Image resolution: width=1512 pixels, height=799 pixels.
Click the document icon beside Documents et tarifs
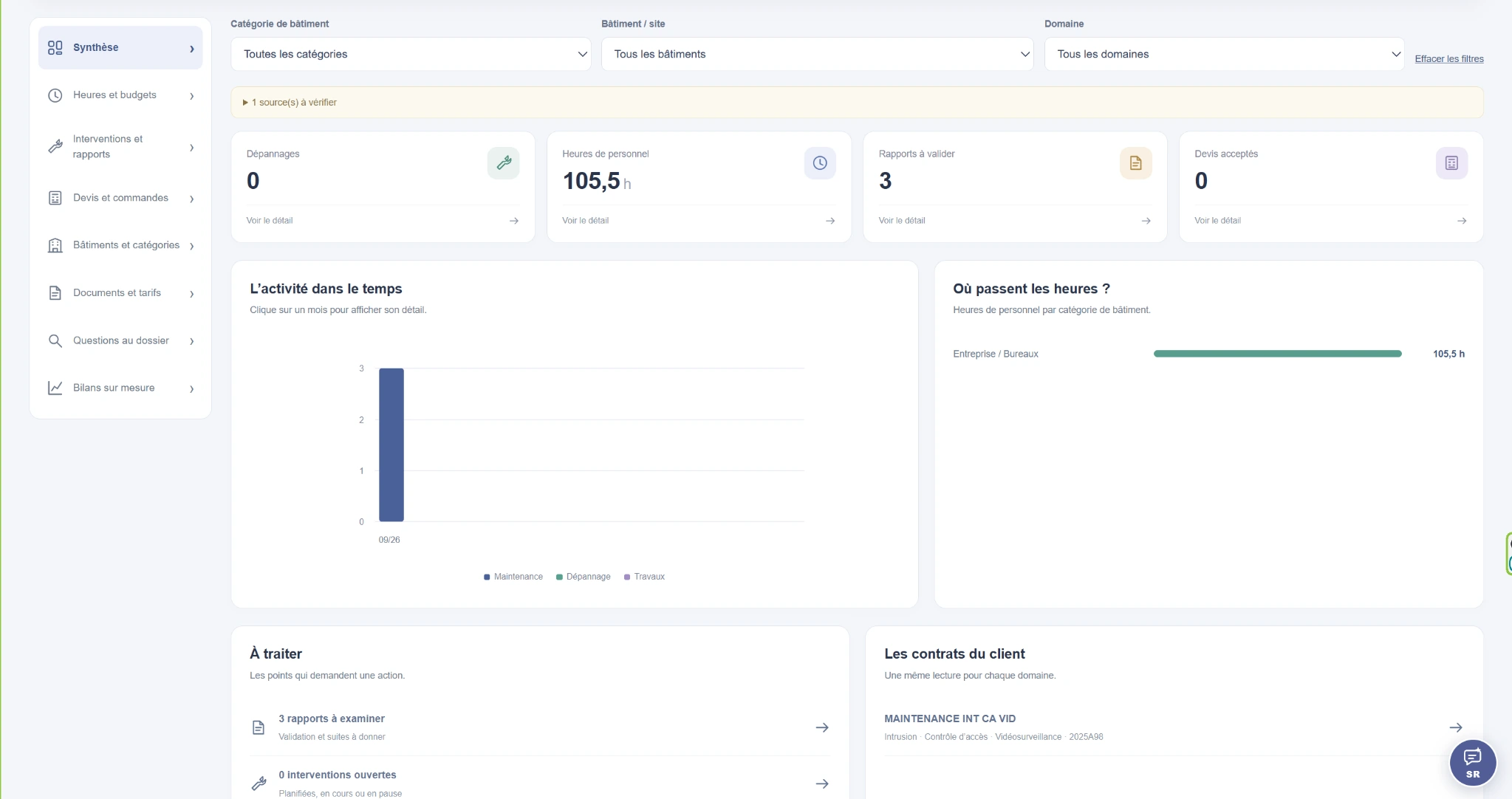point(55,293)
